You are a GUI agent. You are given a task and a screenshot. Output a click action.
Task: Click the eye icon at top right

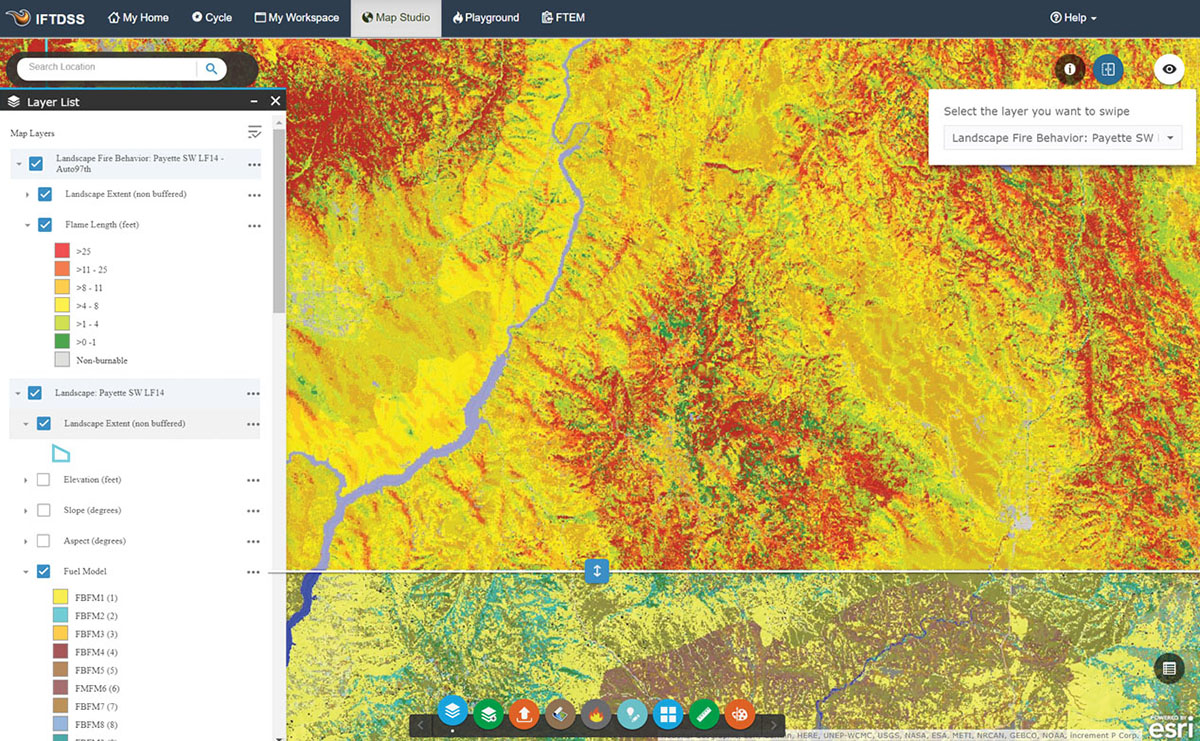coord(1169,69)
